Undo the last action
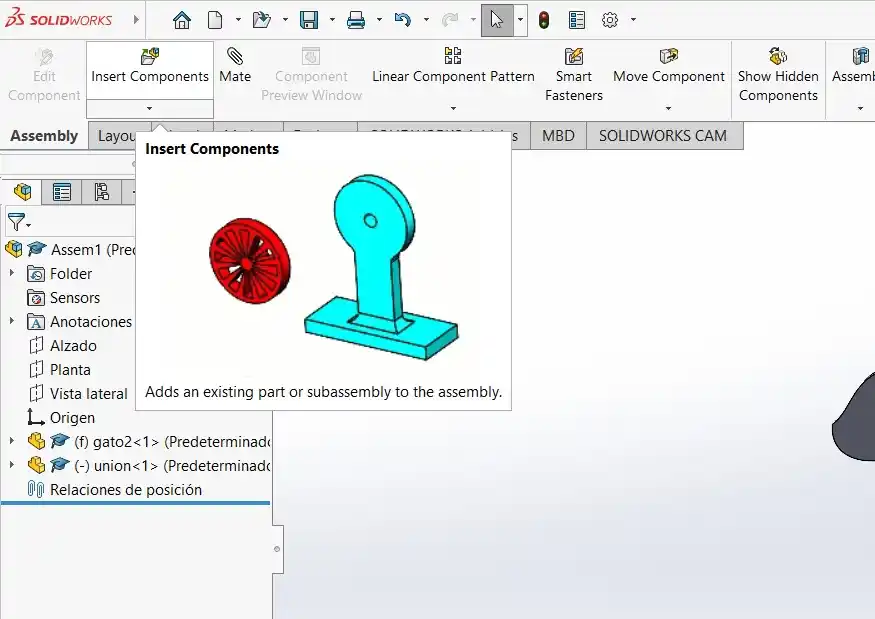 (x=402, y=20)
